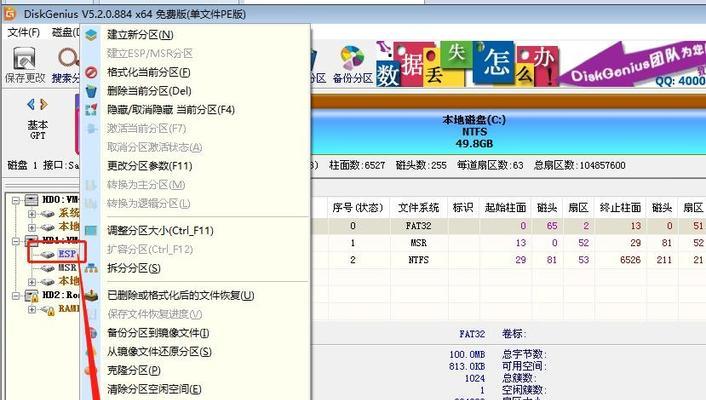Click the 标识 column header
Viewport: 706px width, 400px height.
pyautogui.click(x=463, y=208)
